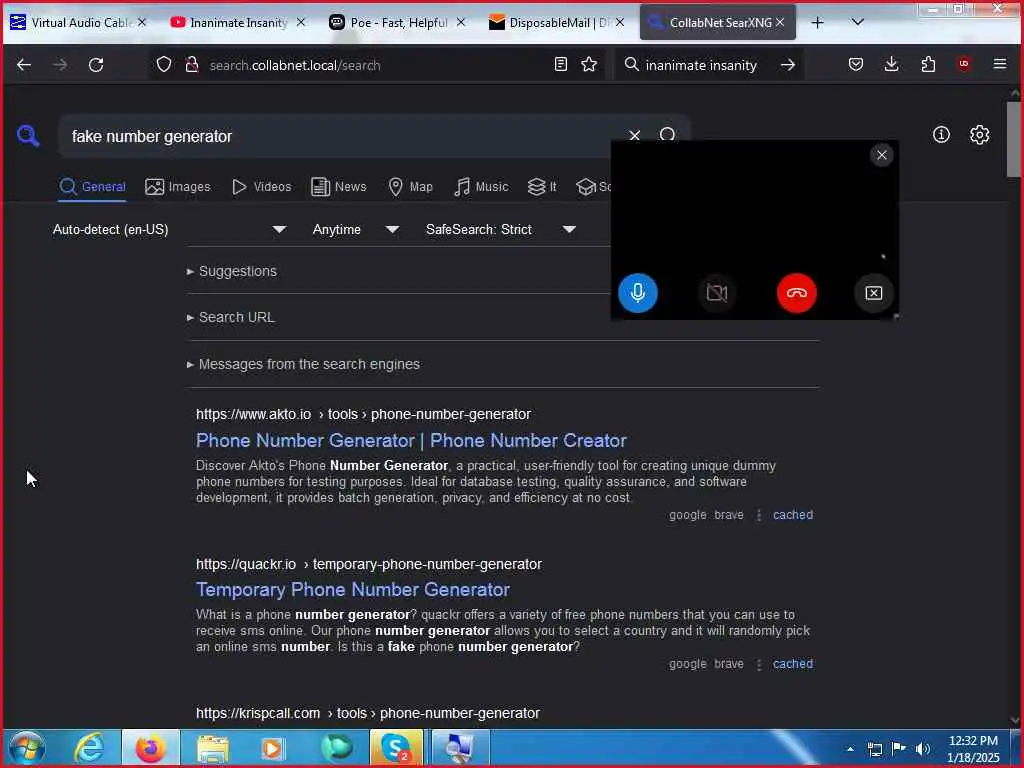
Task: Click the browser address bar URL
Action: tap(295, 65)
